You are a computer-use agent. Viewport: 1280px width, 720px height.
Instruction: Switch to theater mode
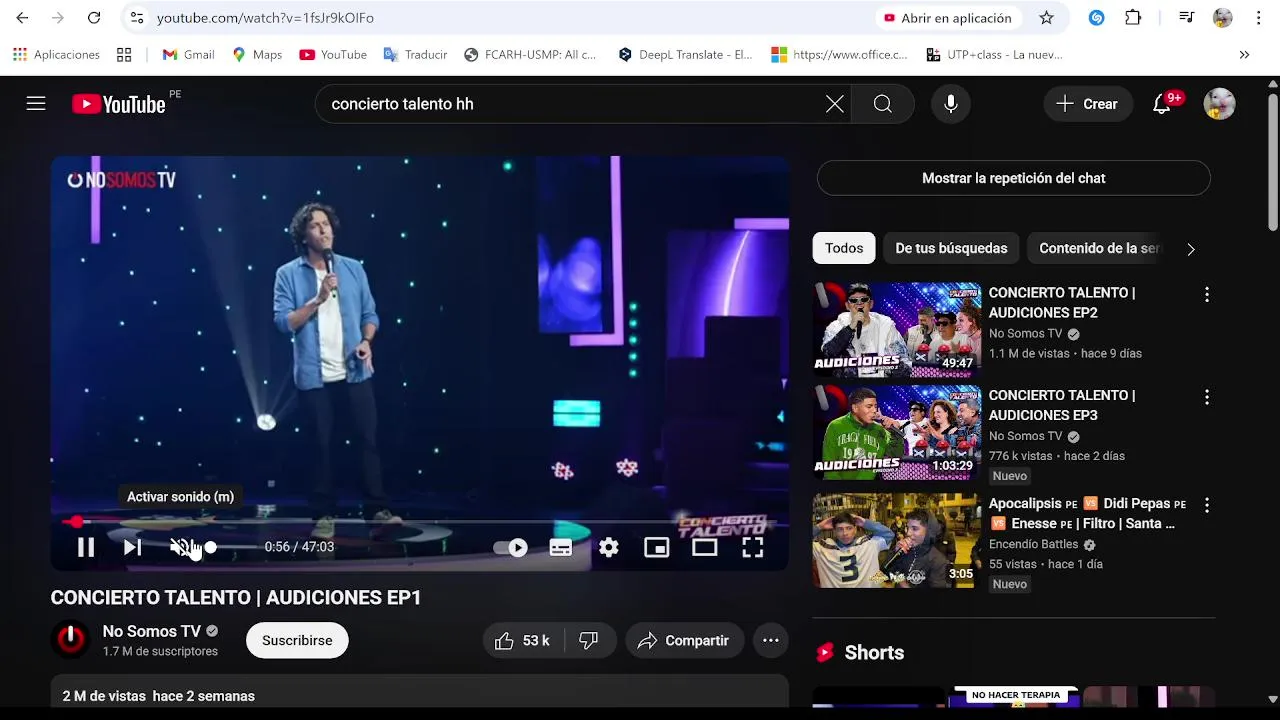[705, 547]
